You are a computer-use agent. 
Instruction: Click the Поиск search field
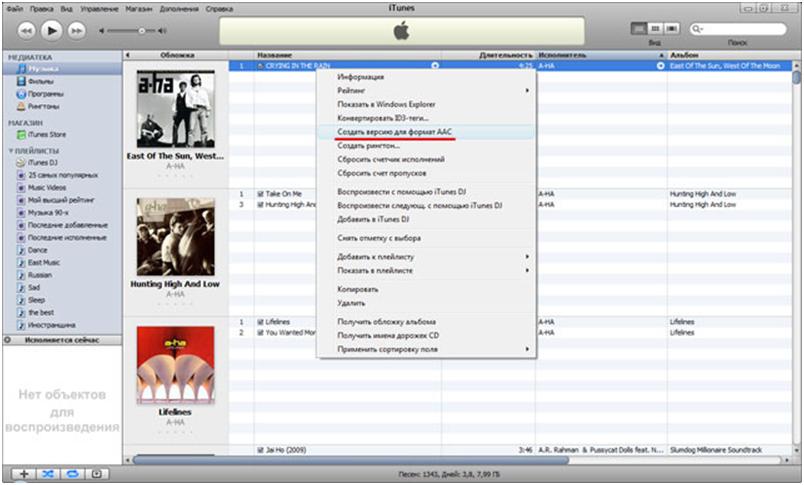pyautogui.click(x=741, y=30)
